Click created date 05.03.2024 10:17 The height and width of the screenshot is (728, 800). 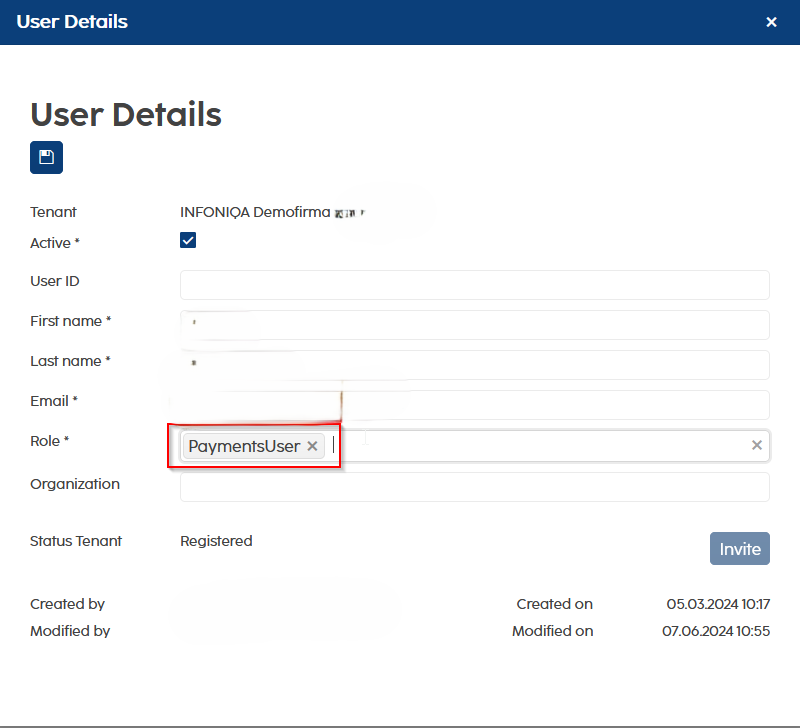click(x=718, y=604)
